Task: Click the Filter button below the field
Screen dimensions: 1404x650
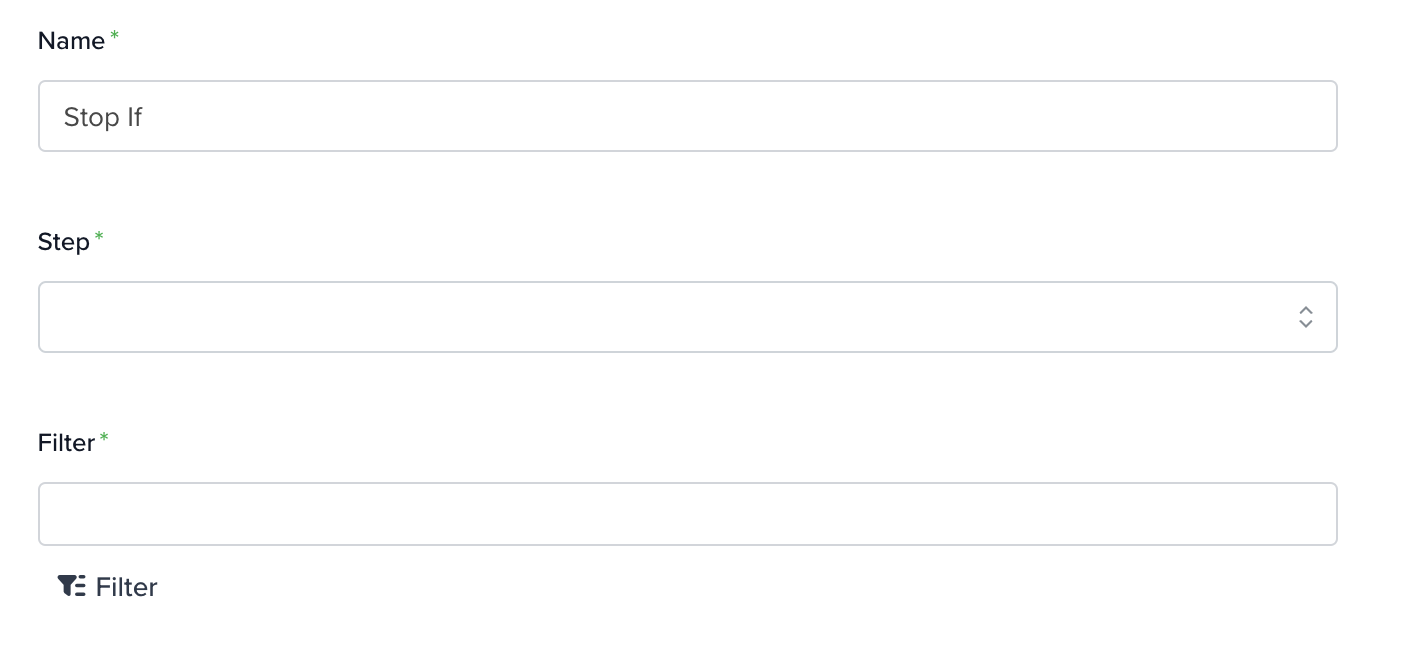Action: 107,586
